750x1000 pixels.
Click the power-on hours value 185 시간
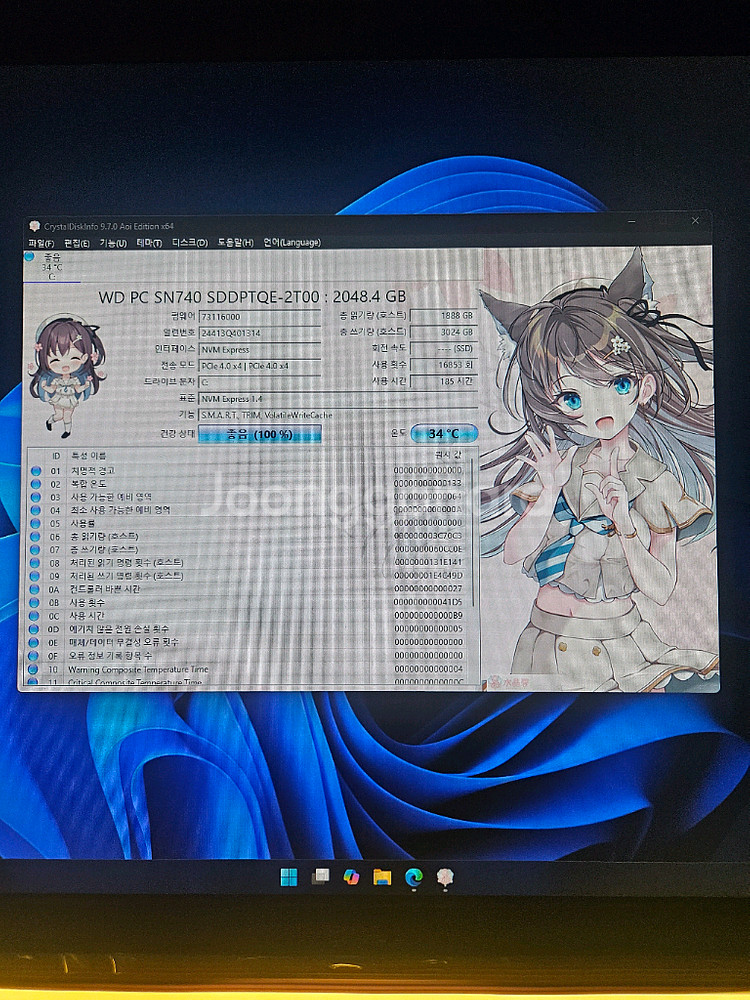(x=443, y=381)
